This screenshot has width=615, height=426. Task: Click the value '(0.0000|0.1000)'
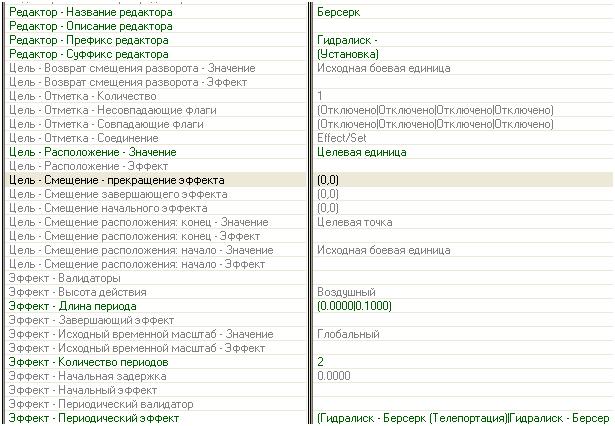[x=354, y=306]
